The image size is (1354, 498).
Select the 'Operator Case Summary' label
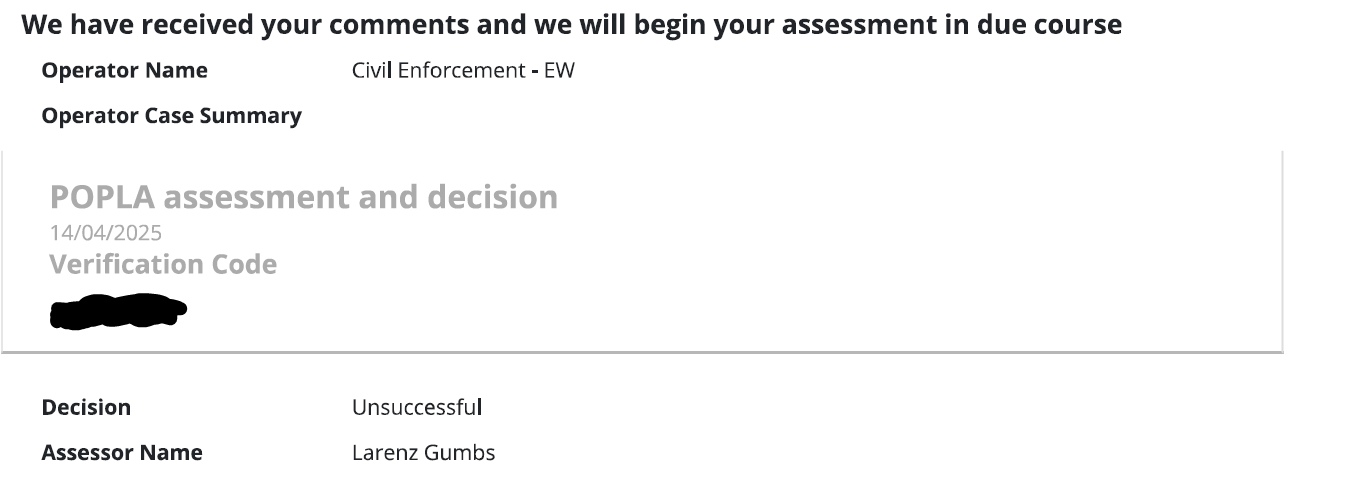(x=171, y=116)
